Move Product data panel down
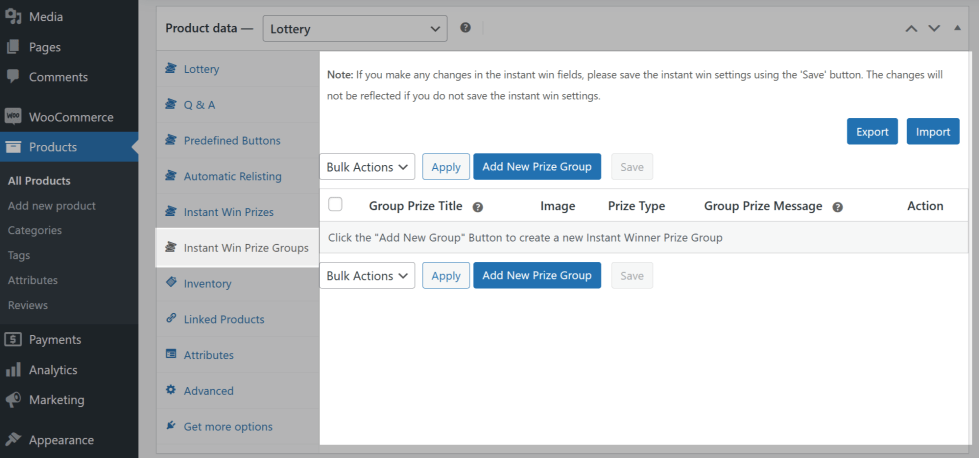This screenshot has width=979, height=458. [x=934, y=28]
